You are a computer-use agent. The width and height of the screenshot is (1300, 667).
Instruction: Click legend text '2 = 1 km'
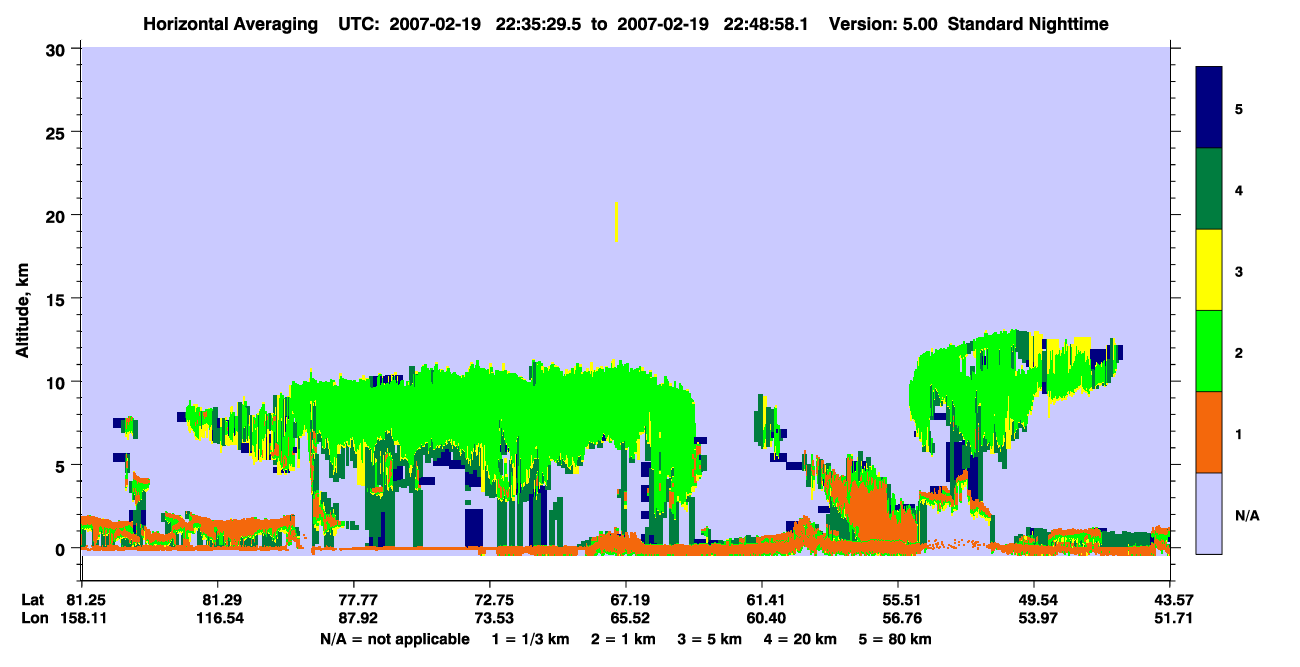pos(622,639)
